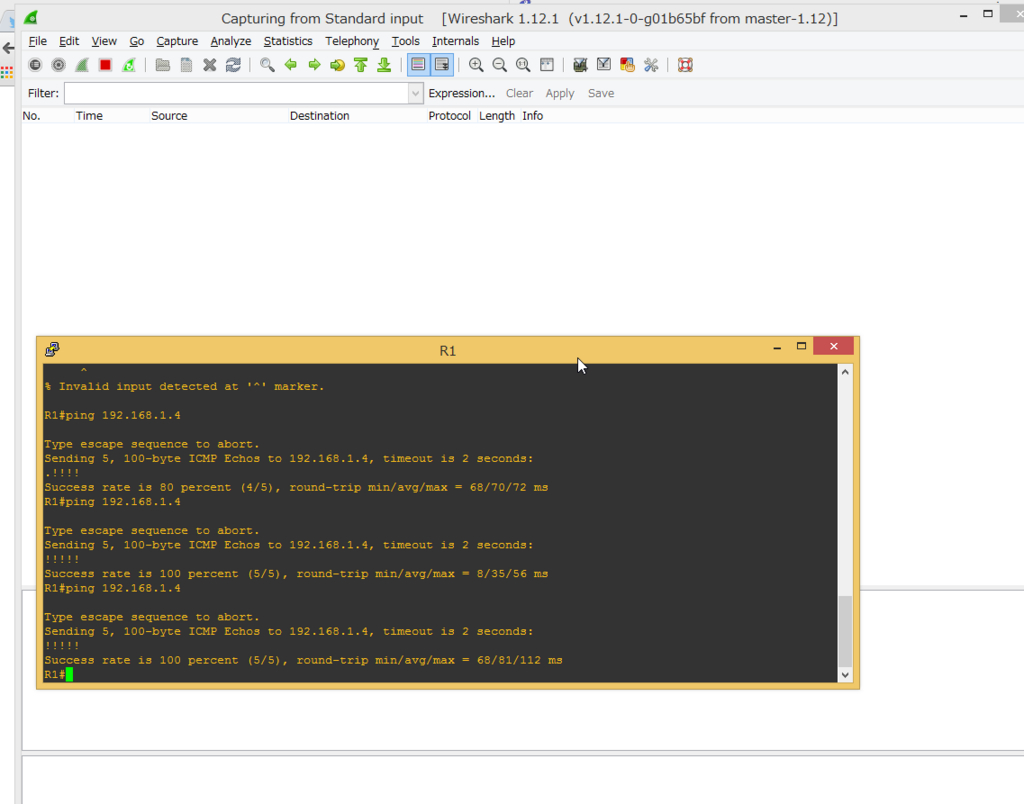Click into the display Filter text field
The height and width of the screenshot is (804, 1024).
(236, 93)
